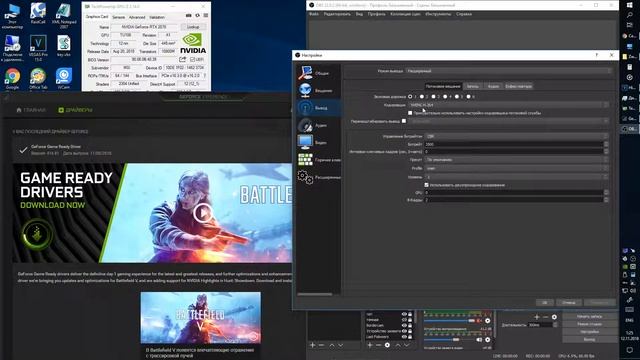Launch Google Chrome from the desktop
This screenshot has width=640, height=360.
(12, 79)
